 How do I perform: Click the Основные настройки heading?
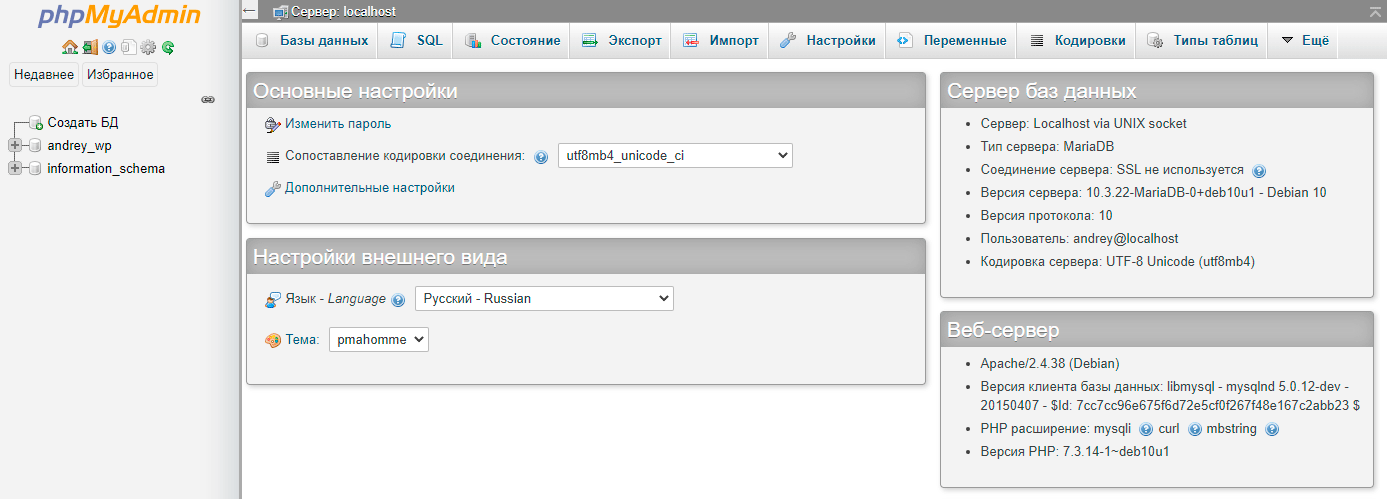coord(355,91)
